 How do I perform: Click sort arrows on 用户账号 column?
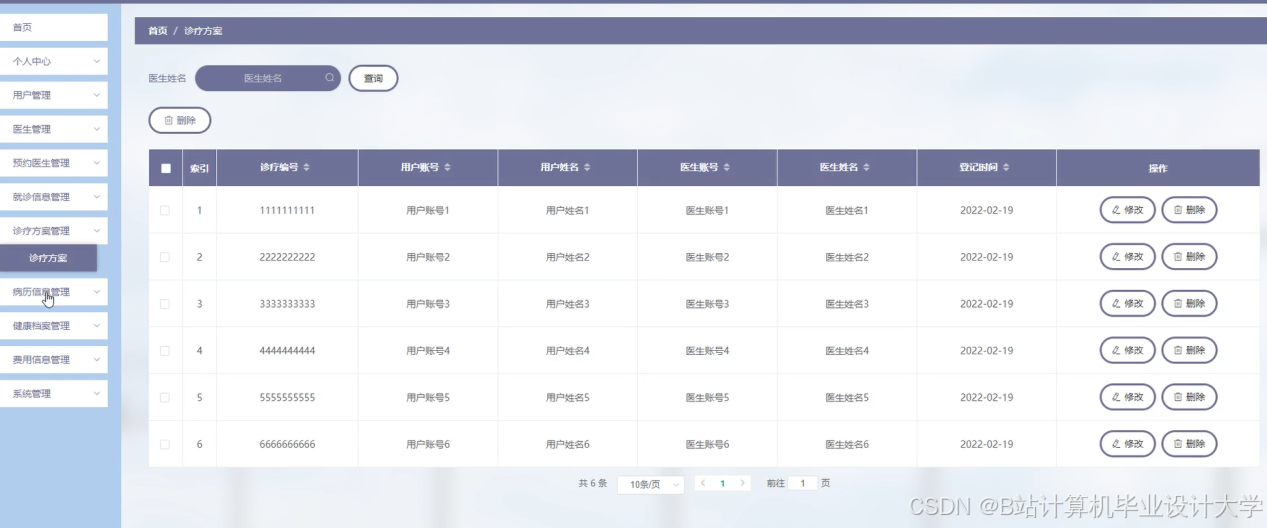click(x=447, y=168)
